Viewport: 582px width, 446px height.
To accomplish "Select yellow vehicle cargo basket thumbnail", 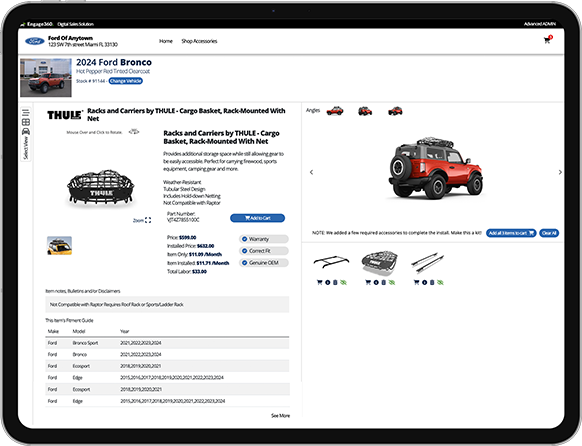I will (x=59, y=246).
